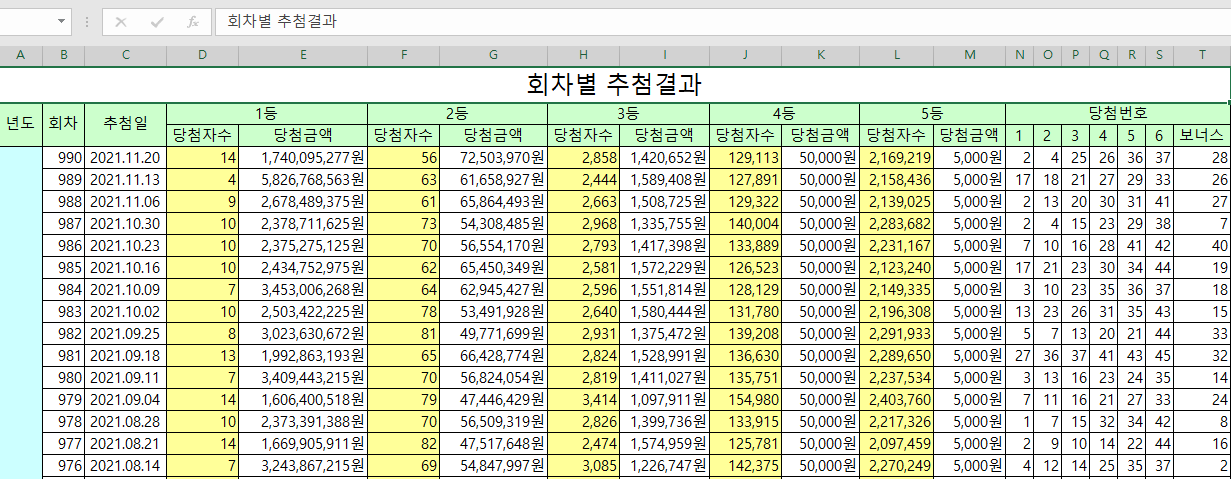1231x479 pixels.
Task: Click the Cancel (X) formula bar icon
Action: 121,21
